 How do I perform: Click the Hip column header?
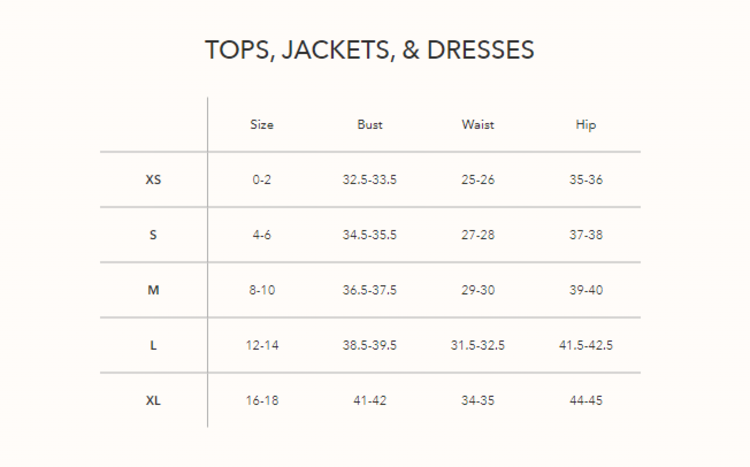[x=585, y=125]
